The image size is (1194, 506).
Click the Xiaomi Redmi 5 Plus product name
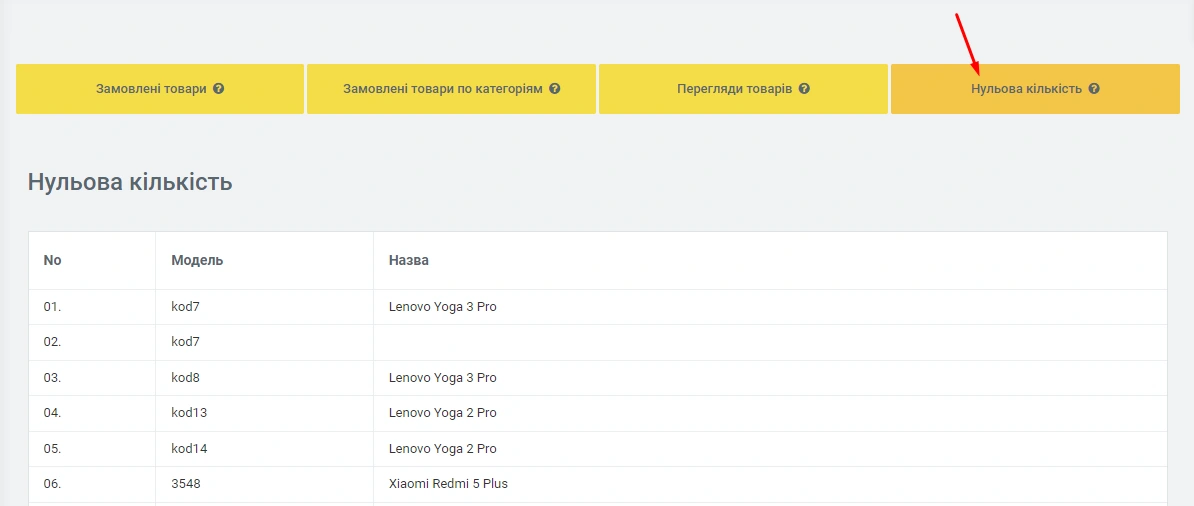(x=448, y=484)
